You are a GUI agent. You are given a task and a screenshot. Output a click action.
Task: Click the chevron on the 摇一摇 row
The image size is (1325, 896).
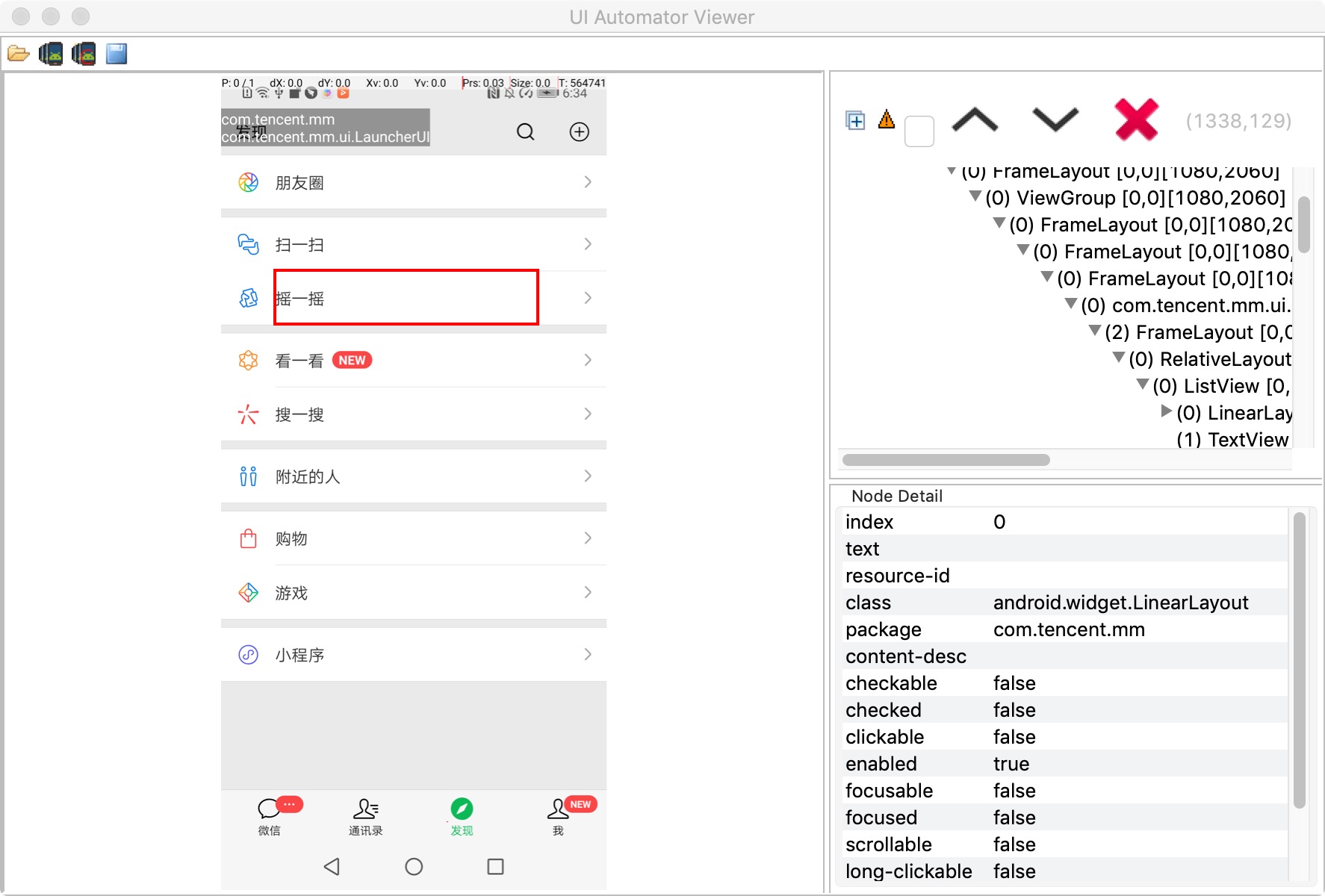pyautogui.click(x=588, y=298)
